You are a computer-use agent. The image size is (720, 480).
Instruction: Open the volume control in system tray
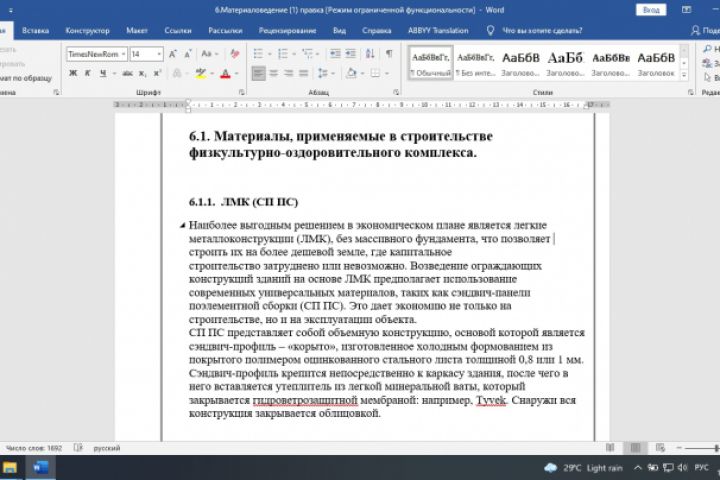click(x=682, y=468)
